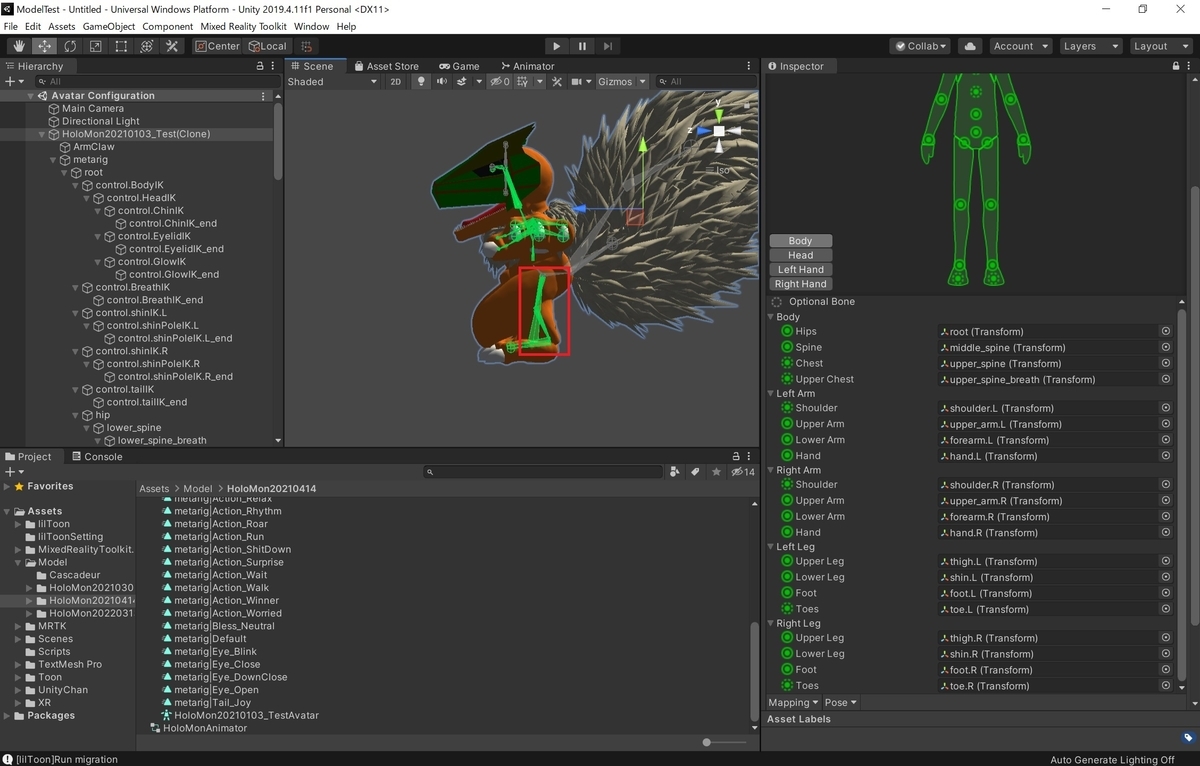This screenshot has width=1200, height=766.
Task: Toggle Pivot Center handle position
Action: point(217,46)
